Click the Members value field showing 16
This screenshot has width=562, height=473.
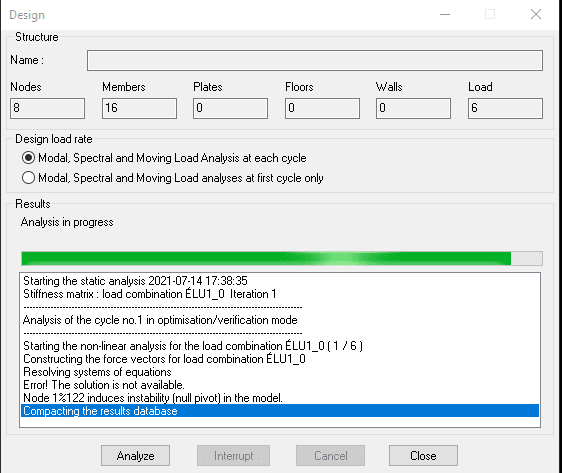(139, 108)
